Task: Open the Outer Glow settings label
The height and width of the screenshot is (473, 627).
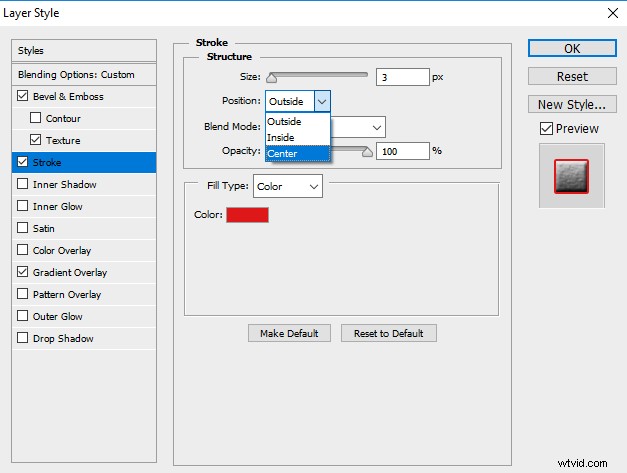Action: pos(58,316)
